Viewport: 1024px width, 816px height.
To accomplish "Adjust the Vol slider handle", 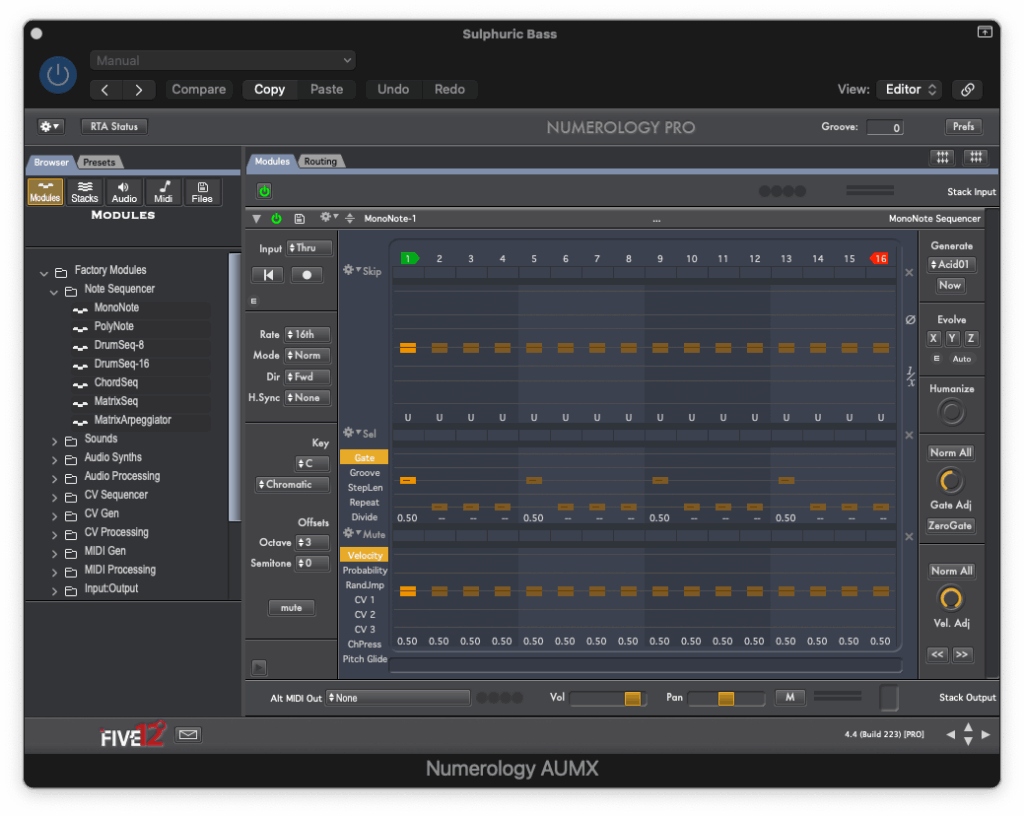I will 632,698.
